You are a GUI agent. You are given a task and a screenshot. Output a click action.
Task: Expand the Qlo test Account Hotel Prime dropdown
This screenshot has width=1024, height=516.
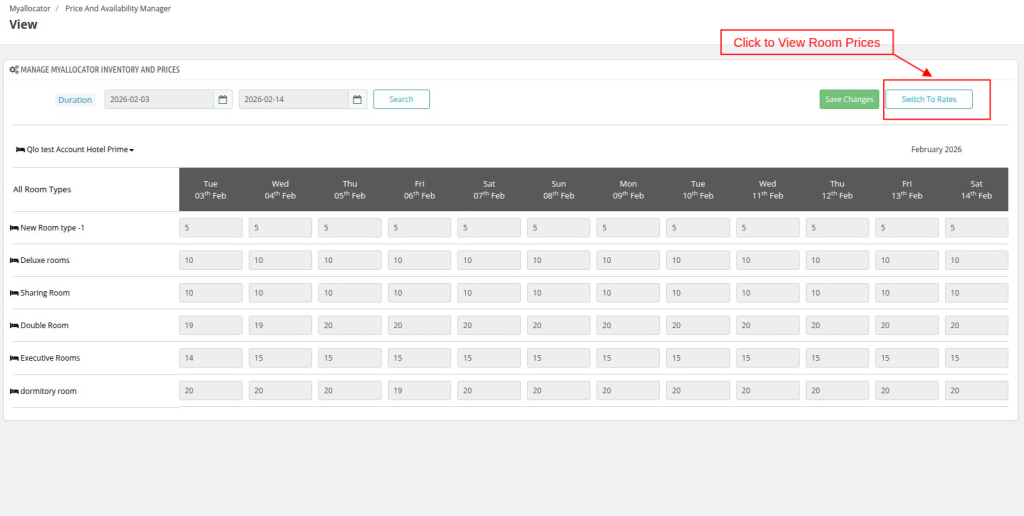(x=75, y=149)
